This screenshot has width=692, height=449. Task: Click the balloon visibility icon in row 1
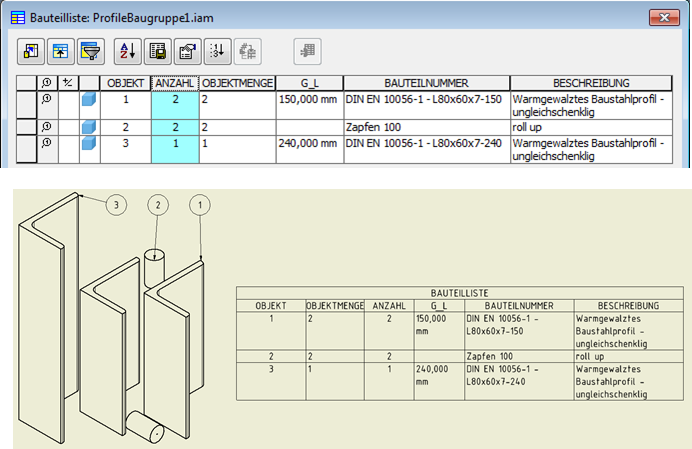tap(46, 99)
